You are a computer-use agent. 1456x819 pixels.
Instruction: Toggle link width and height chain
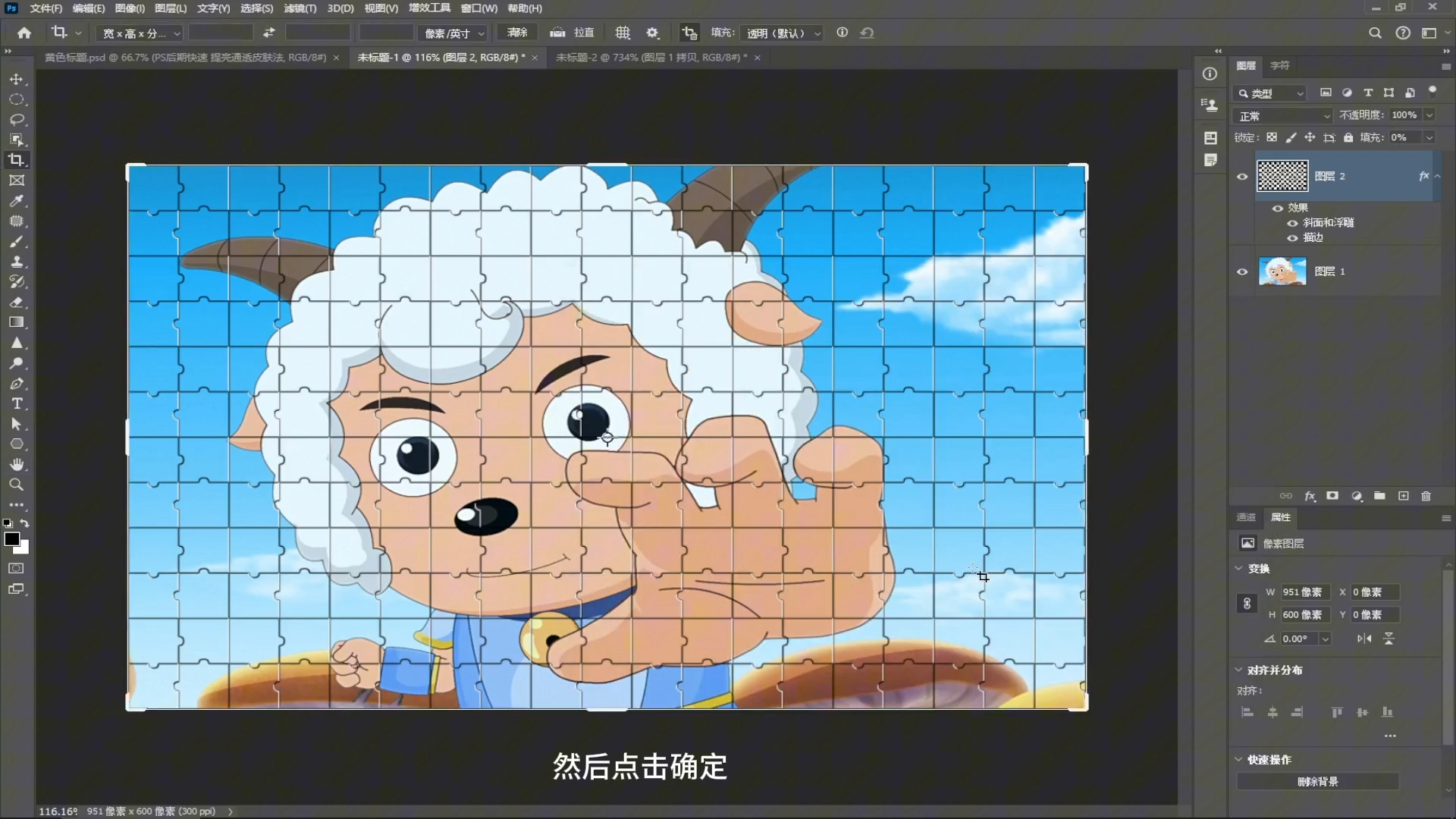1247,604
